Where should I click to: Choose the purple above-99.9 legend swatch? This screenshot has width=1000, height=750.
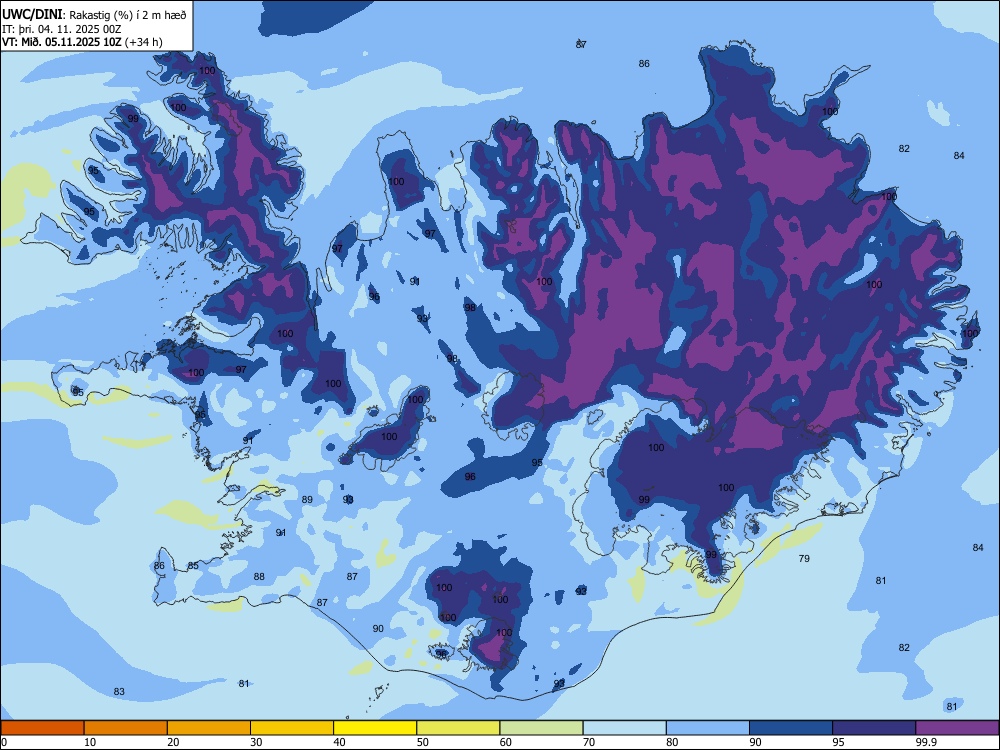click(x=957, y=728)
